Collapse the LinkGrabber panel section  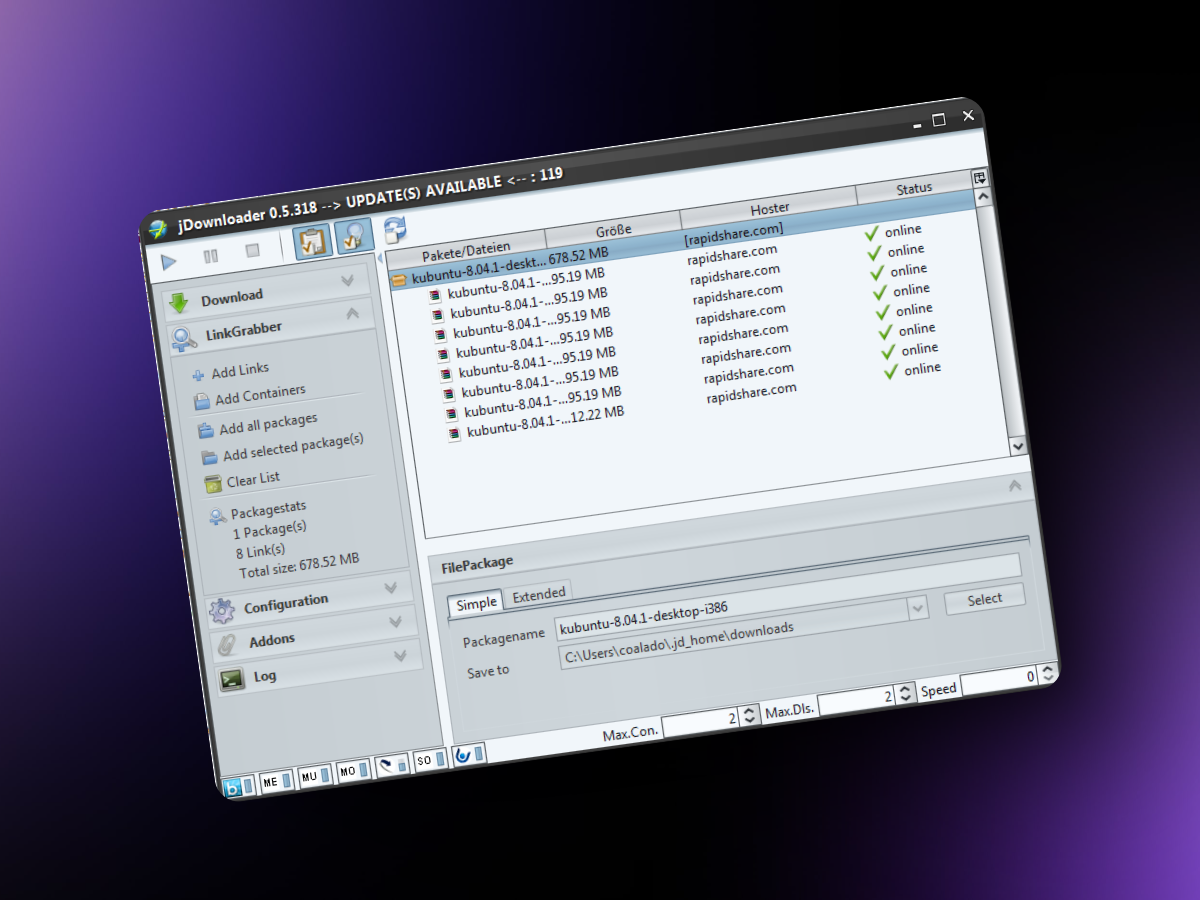(x=353, y=313)
